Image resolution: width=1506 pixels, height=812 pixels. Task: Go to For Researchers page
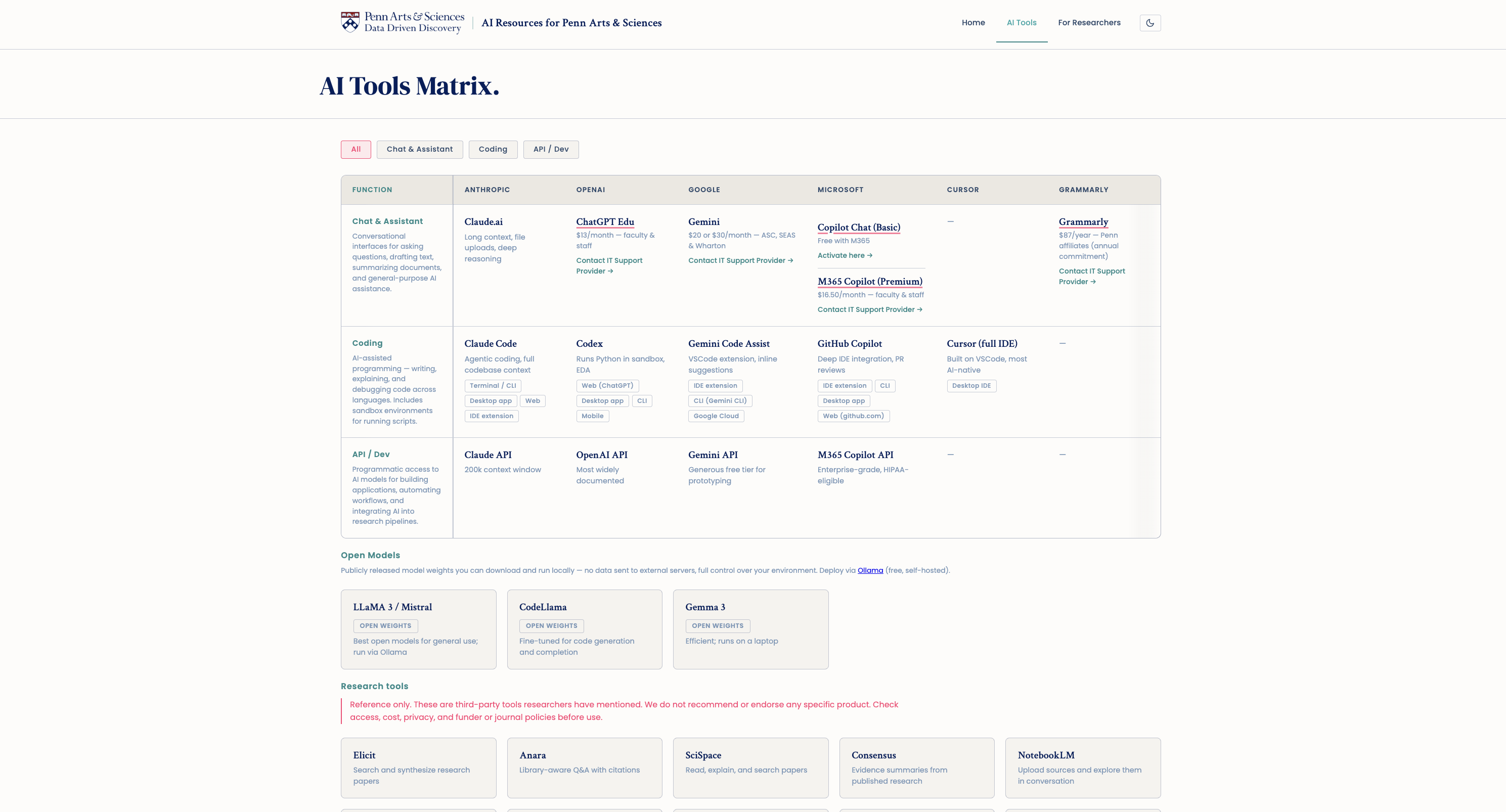click(1089, 23)
